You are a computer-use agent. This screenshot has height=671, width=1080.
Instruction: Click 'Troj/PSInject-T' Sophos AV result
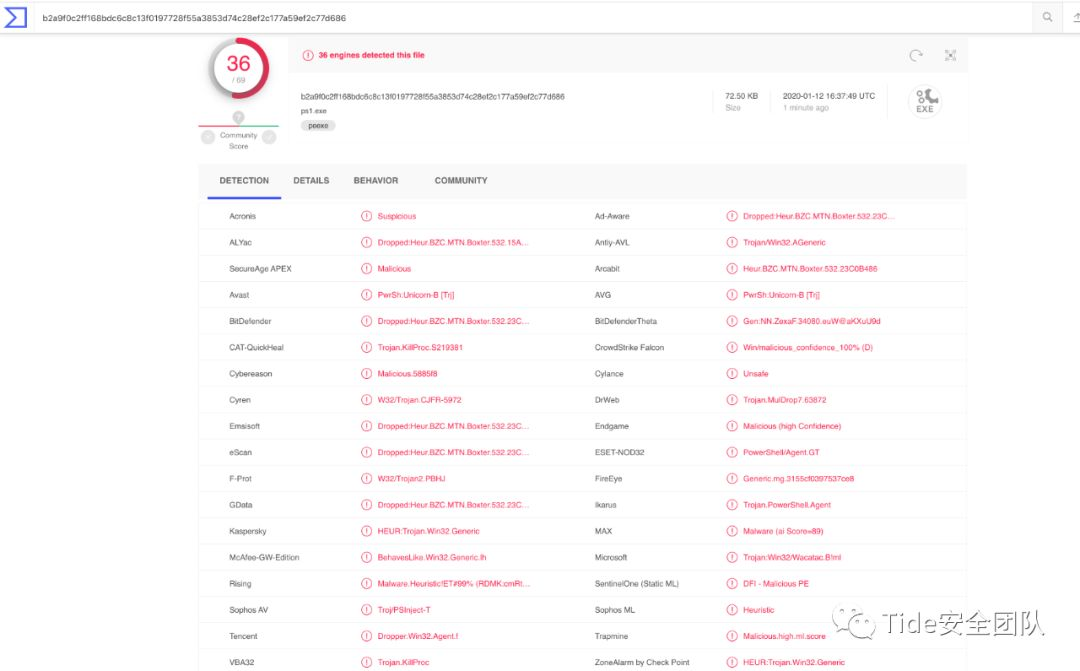click(x=404, y=610)
